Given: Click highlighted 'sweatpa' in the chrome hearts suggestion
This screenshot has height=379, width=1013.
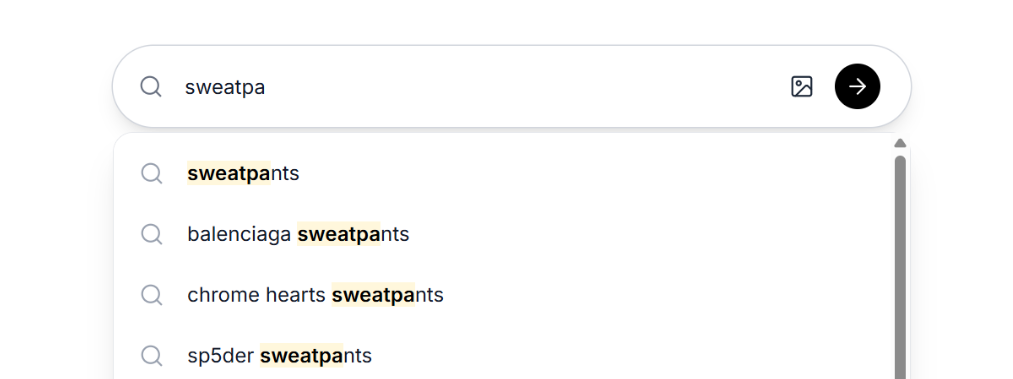Looking at the screenshot, I should tap(373, 294).
